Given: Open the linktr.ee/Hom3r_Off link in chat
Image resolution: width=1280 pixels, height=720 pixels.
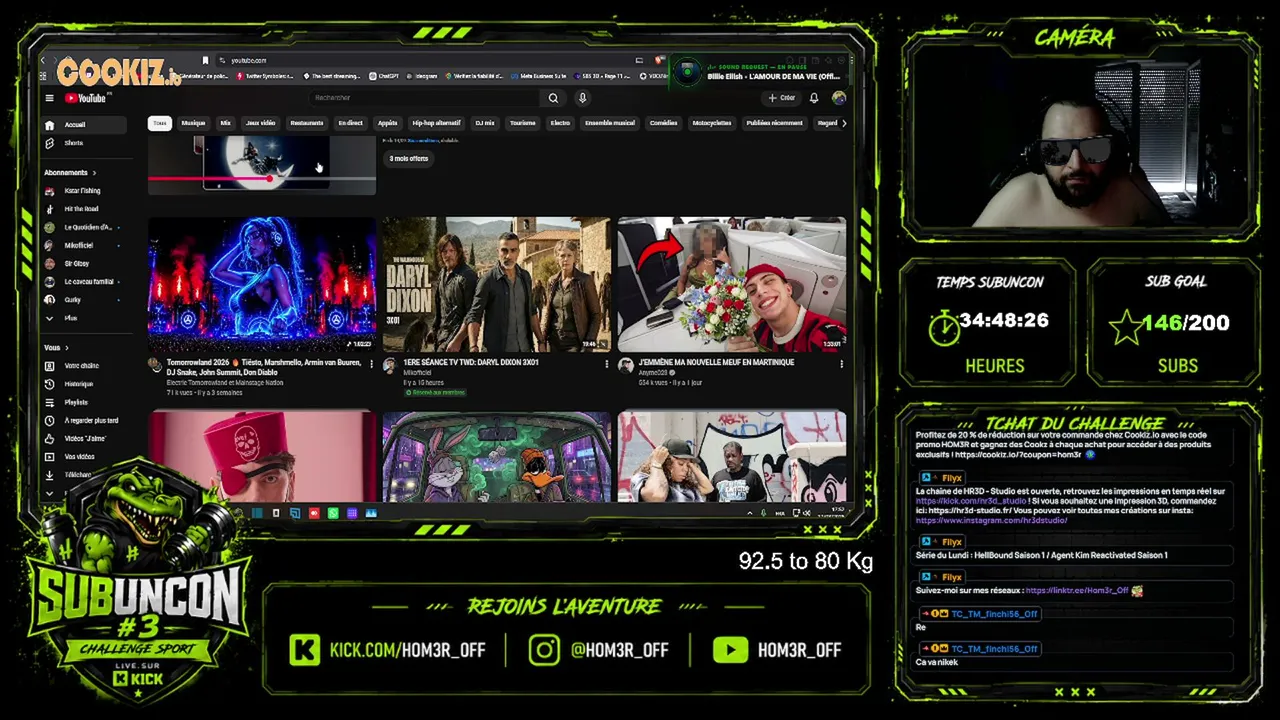Looking at the screenshot, I should point(1076,590).
